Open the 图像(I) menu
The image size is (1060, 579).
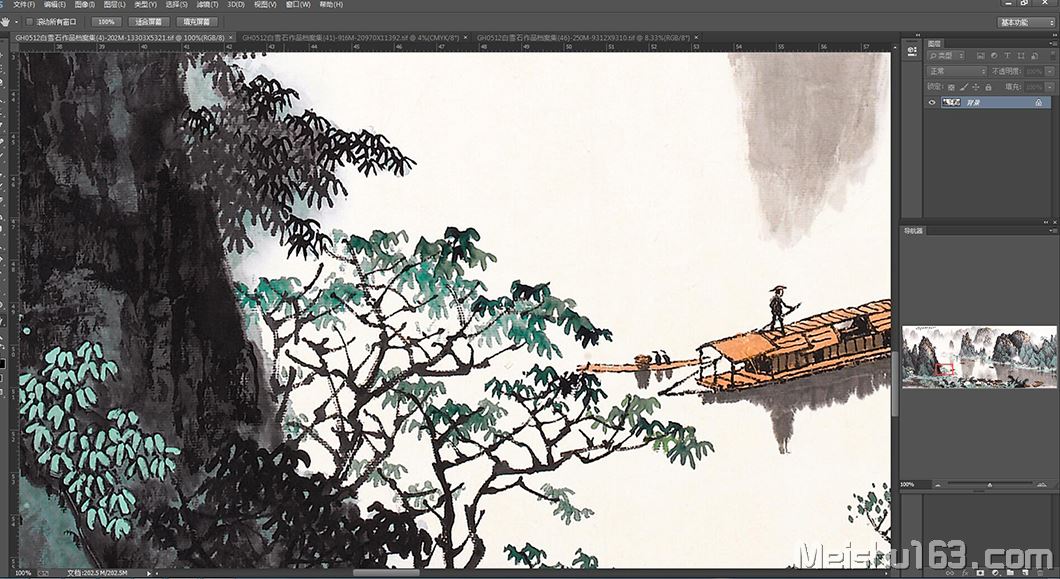coord(85,5)
